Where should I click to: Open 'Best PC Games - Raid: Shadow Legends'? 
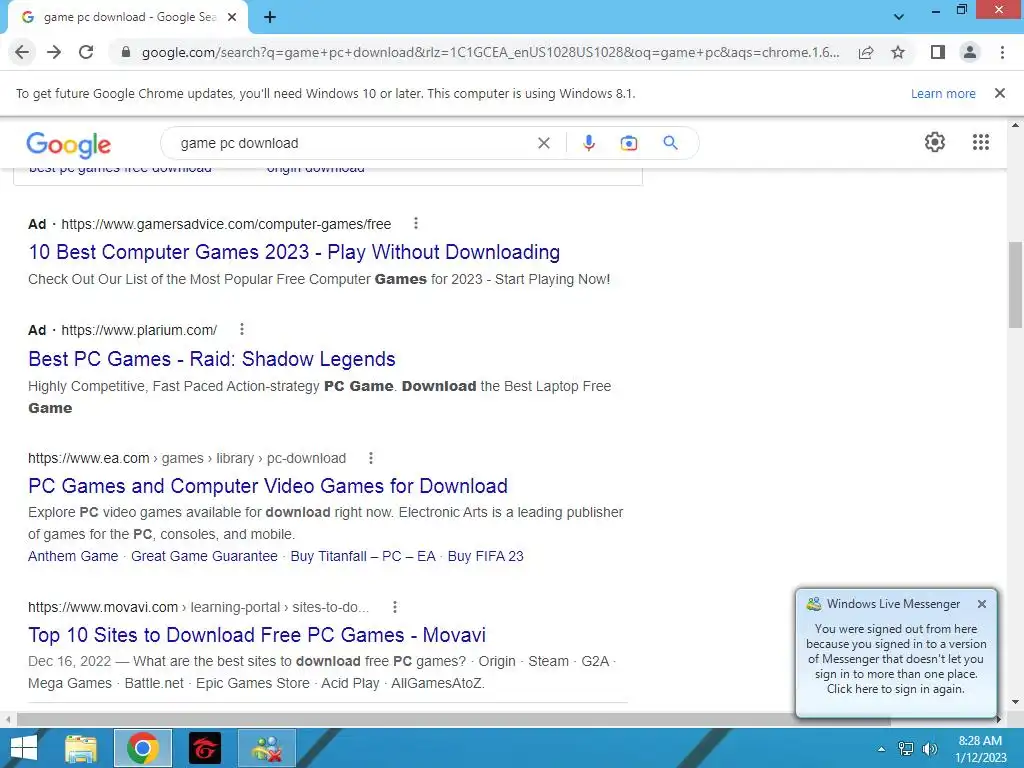click(212, 359)
